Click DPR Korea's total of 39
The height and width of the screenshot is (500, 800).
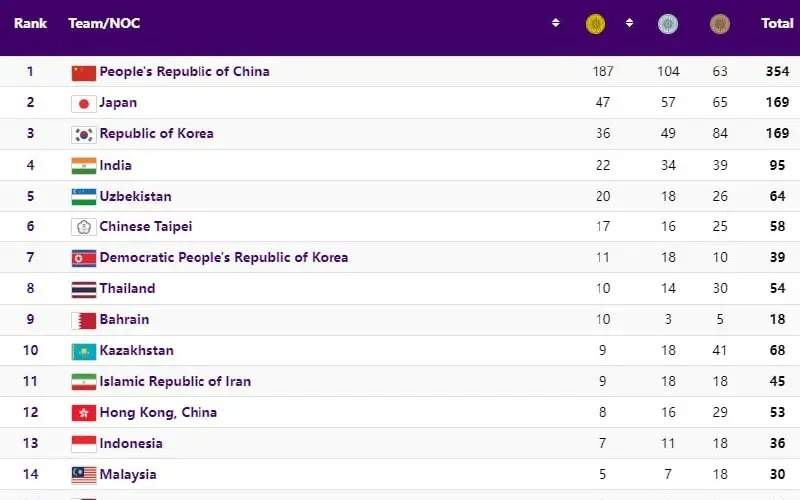pyautogui.click(x=777, y=257)
